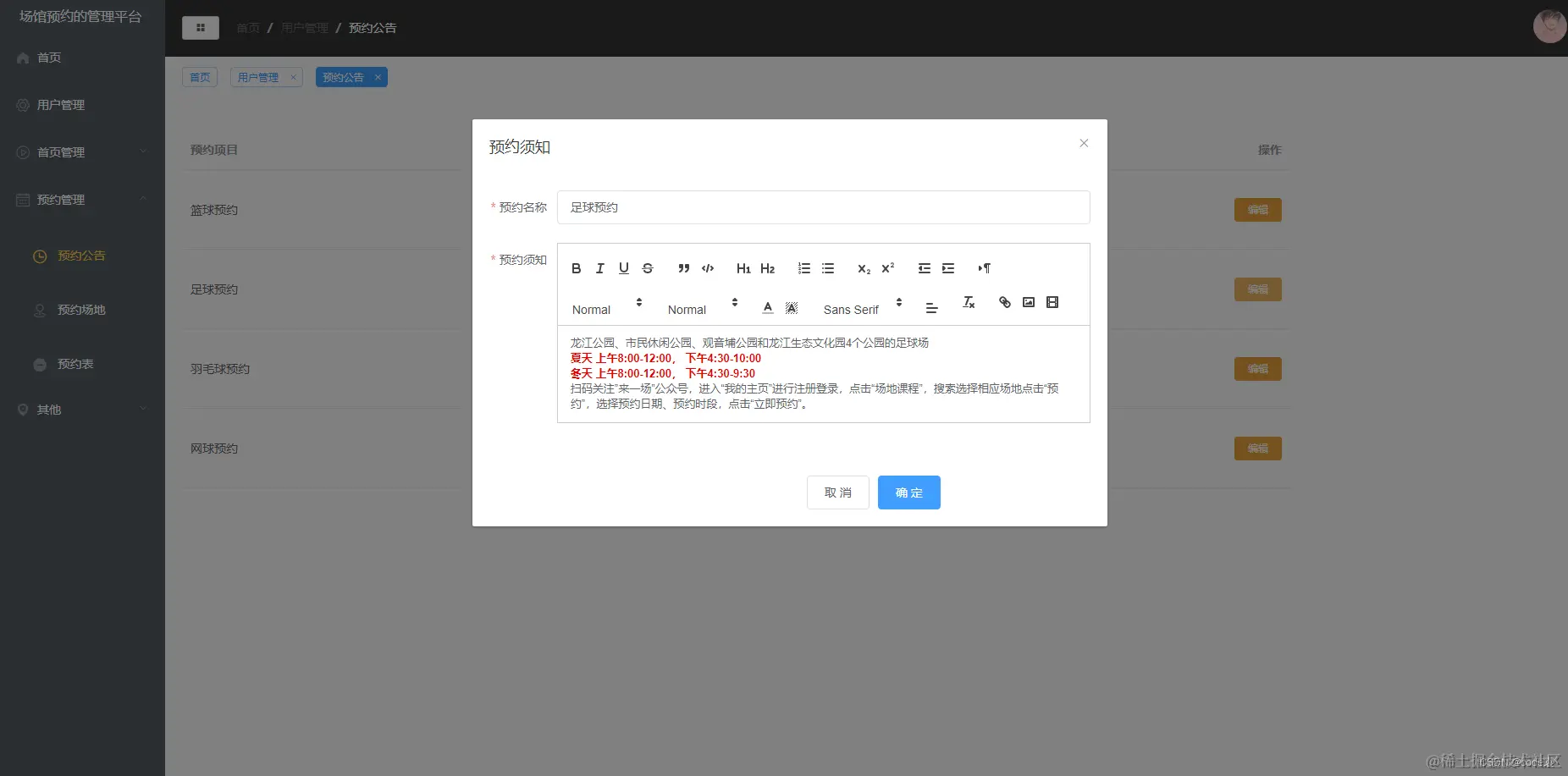This screenshot has width=1568, height=776.
Task: Apply italic formatting
Action: [599, 268]
